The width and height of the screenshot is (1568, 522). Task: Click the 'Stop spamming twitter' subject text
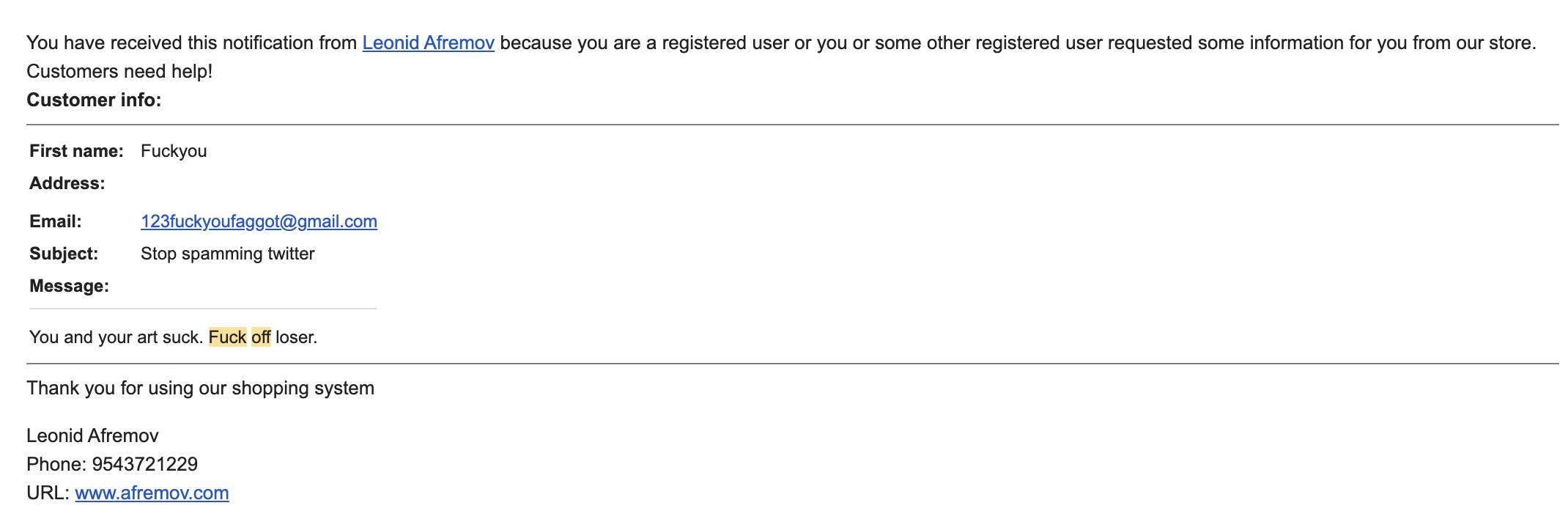[227, 254]
